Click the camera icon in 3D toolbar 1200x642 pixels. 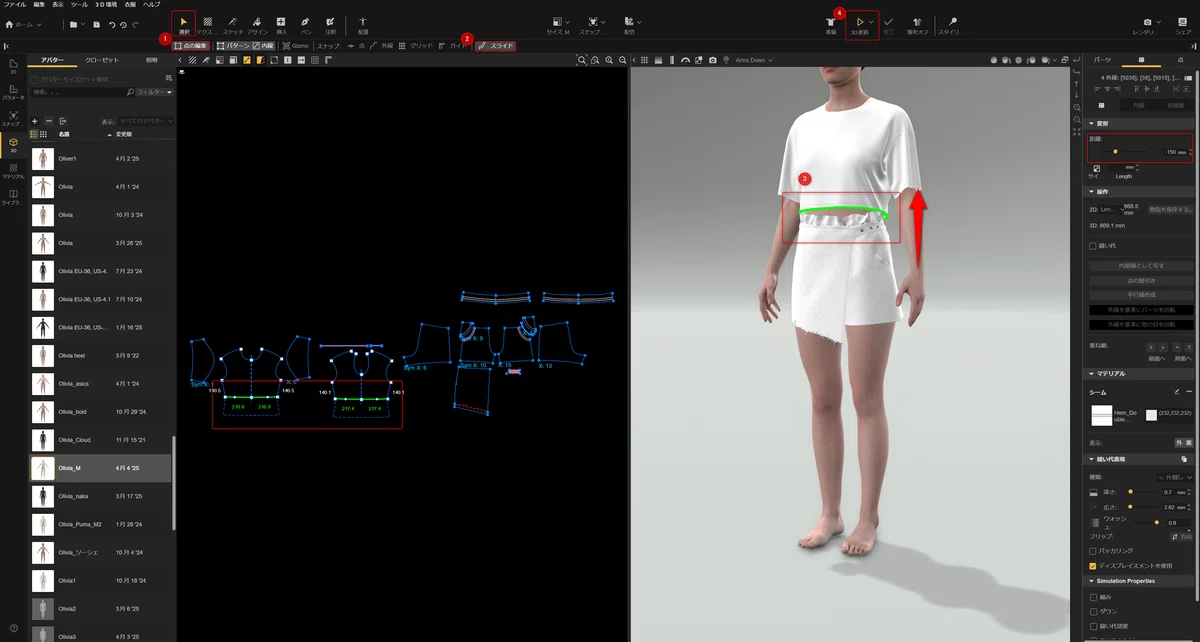click(712, 60)
